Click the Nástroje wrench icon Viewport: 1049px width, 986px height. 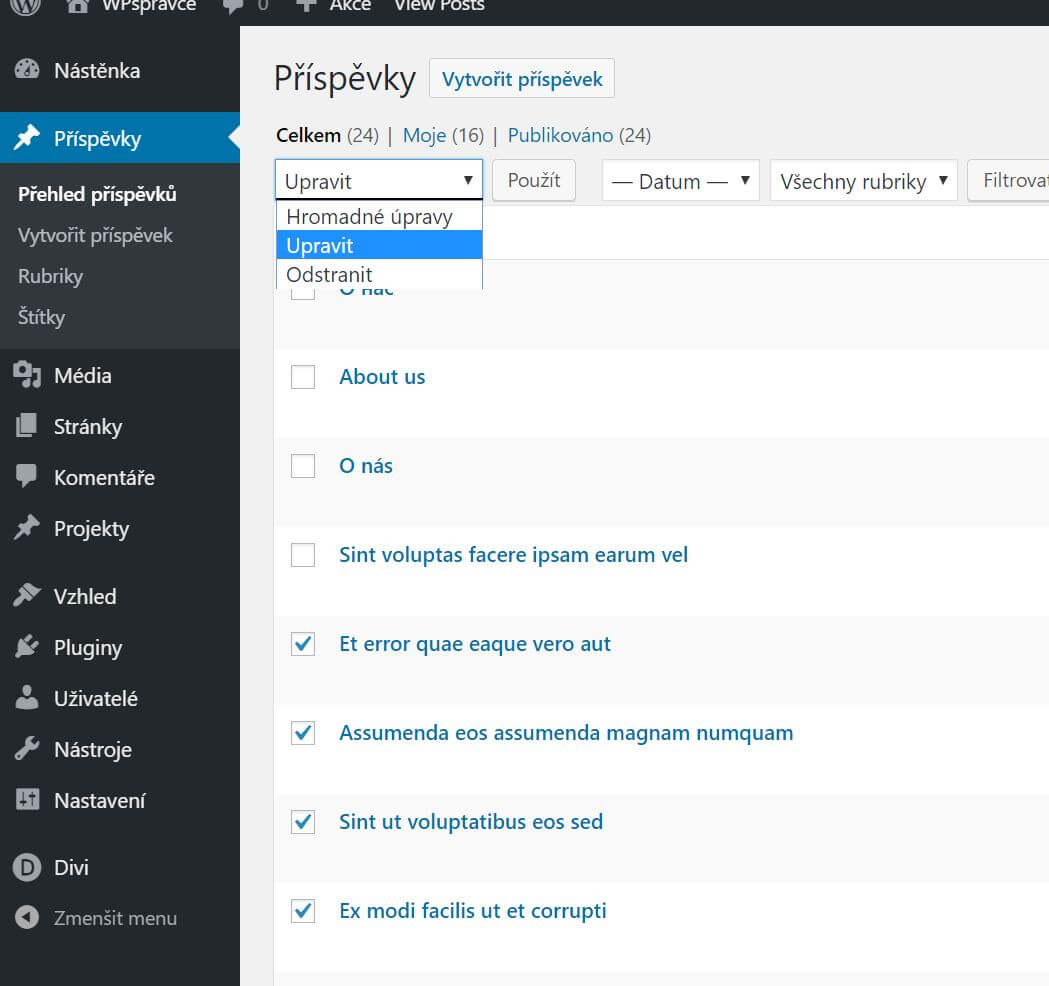pyautogui.click(x=27, y=749)
